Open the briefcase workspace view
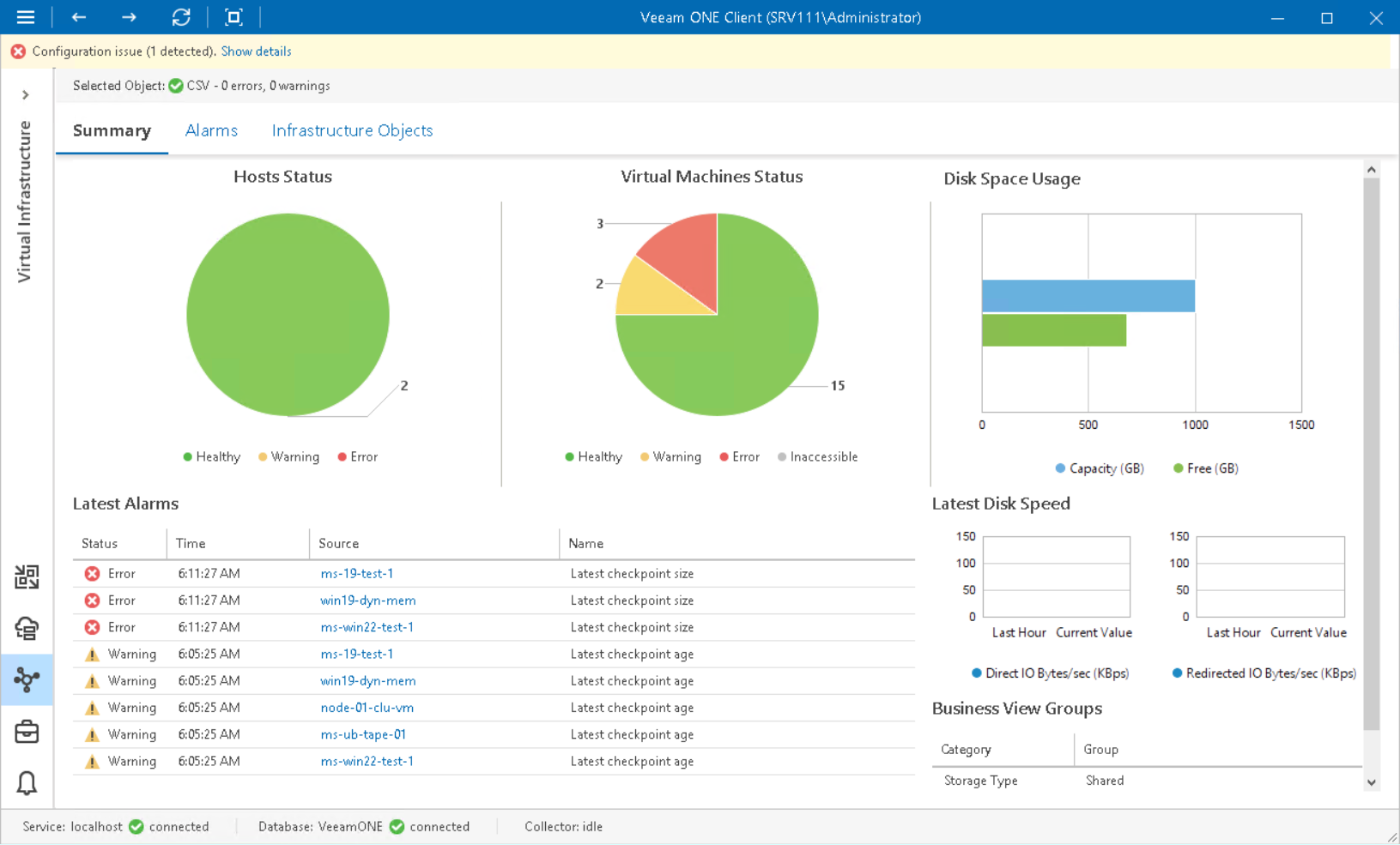 (x=27, y=732)
